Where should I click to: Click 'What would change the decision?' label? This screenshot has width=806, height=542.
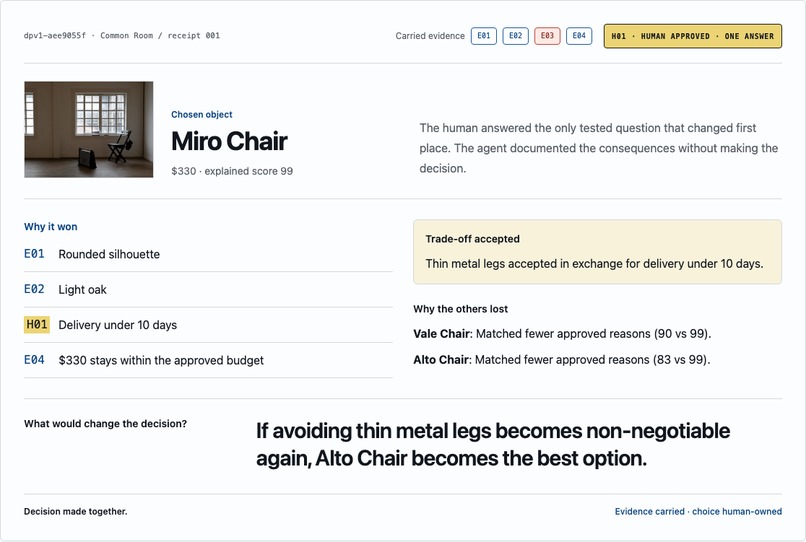(105, 424)
